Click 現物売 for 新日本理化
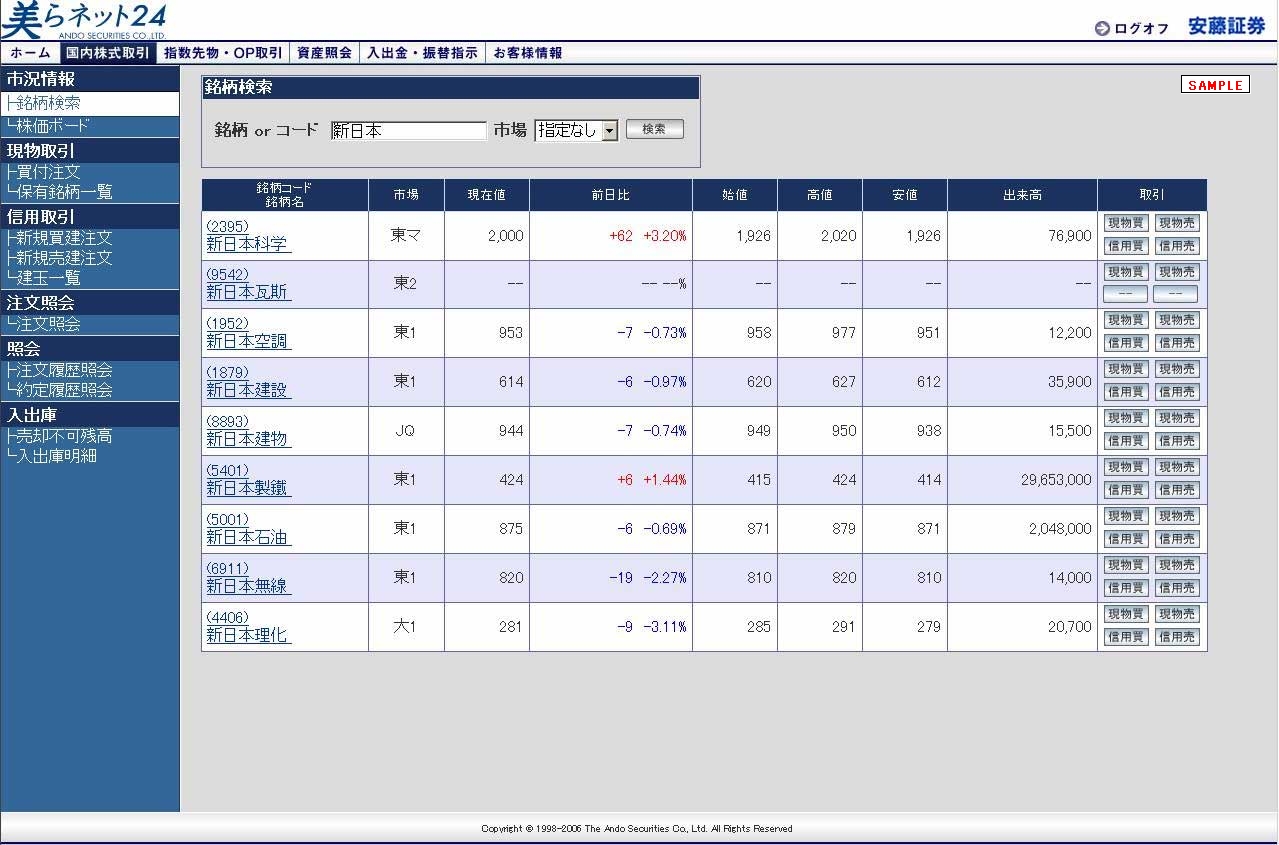Screen dimensions: 1279x845 pyautogui.click(x=1177, y=614)
